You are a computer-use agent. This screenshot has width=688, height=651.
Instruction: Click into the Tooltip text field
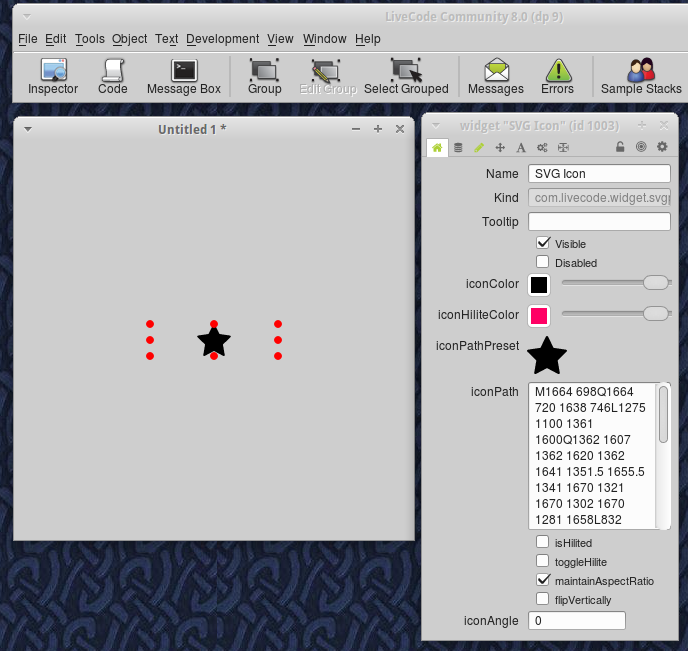click(599, 221)
